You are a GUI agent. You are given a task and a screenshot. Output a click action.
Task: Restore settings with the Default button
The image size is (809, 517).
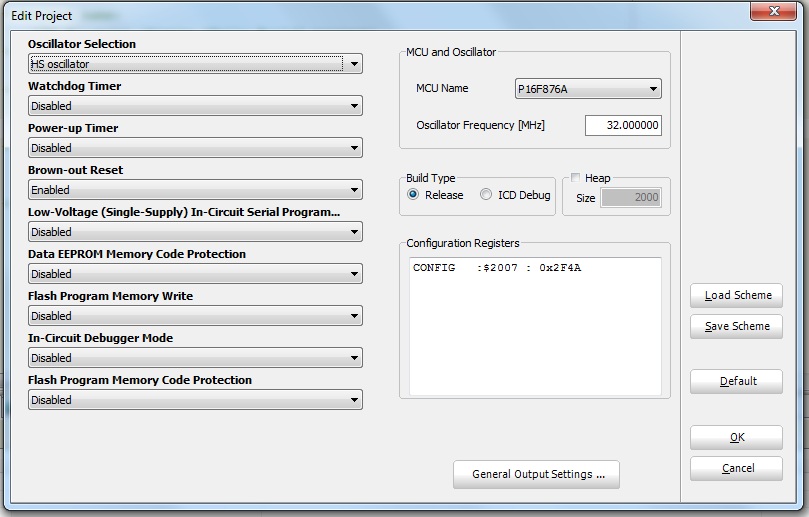736,382
